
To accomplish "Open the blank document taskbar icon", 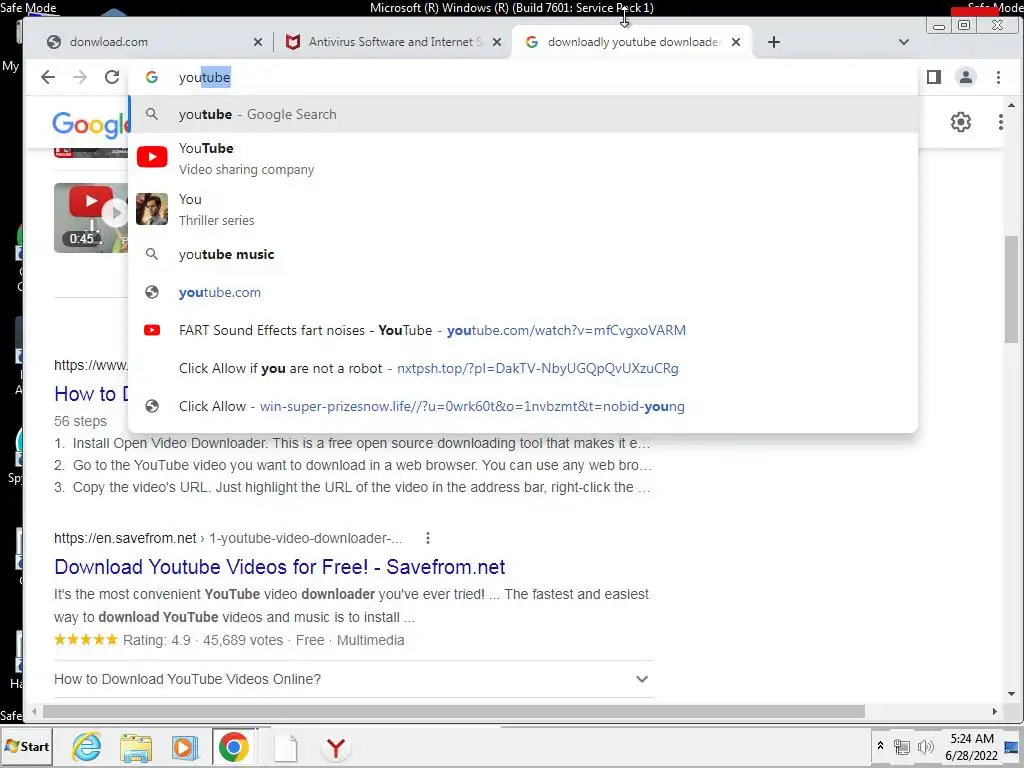I will tap(285, 747).
